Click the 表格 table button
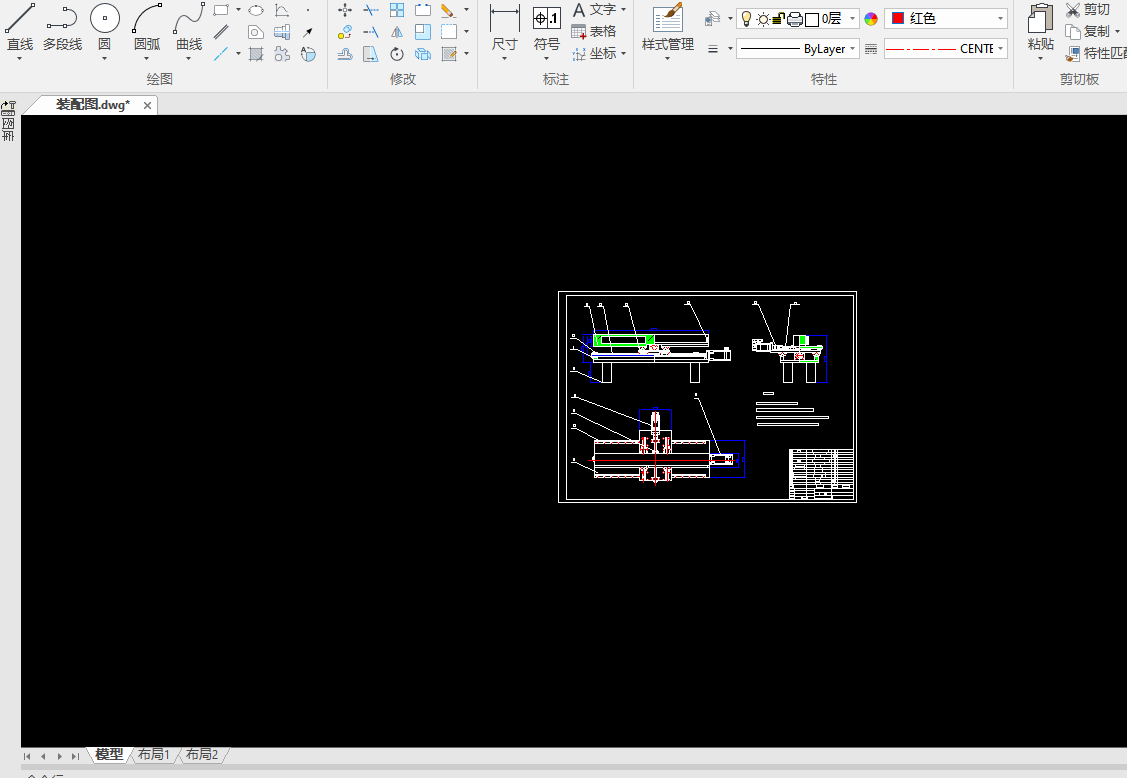 (594, 31)
